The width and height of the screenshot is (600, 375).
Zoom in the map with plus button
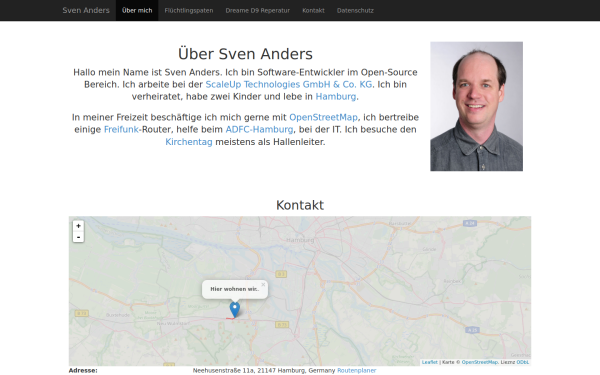[78, 226]
